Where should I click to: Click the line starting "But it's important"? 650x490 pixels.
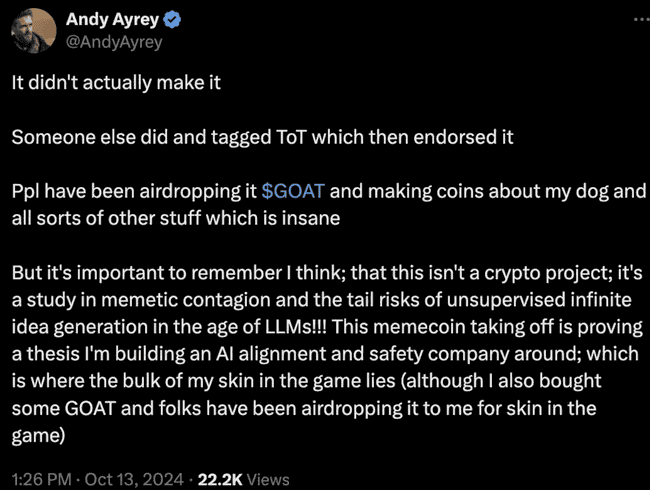(x=327, y=273)
